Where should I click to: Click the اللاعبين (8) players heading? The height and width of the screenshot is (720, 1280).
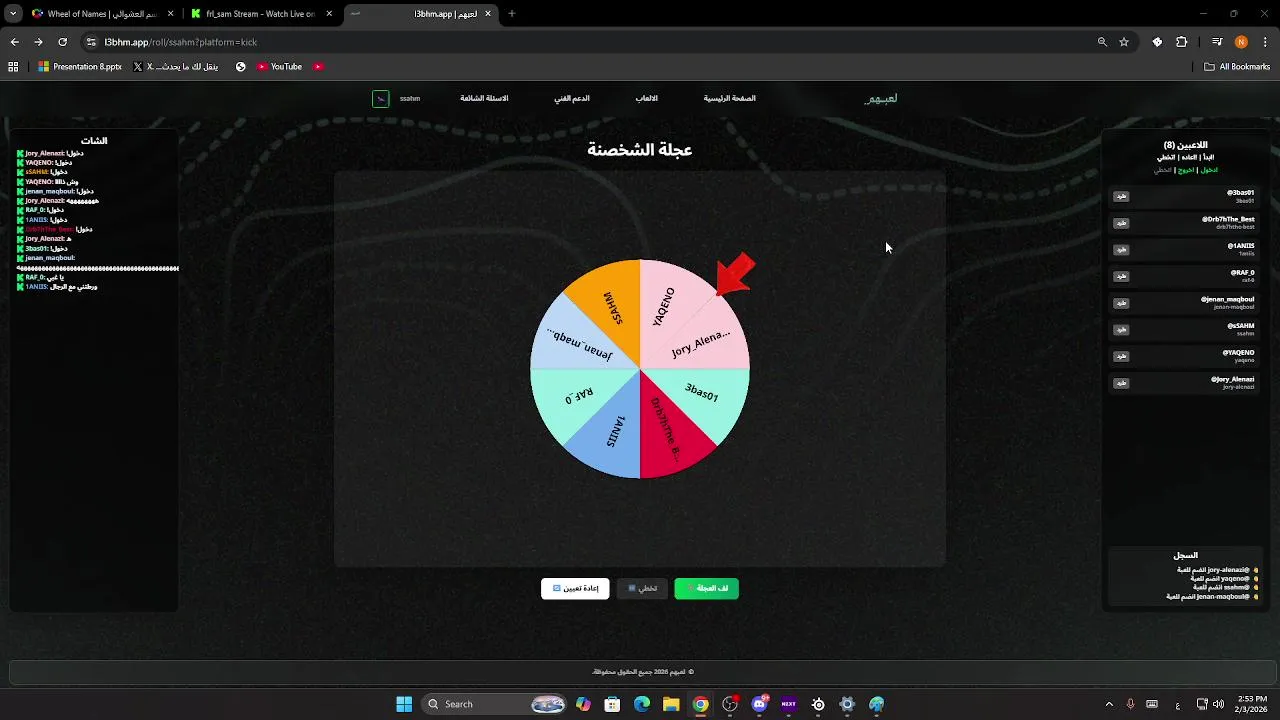[x=1185, y=145]
